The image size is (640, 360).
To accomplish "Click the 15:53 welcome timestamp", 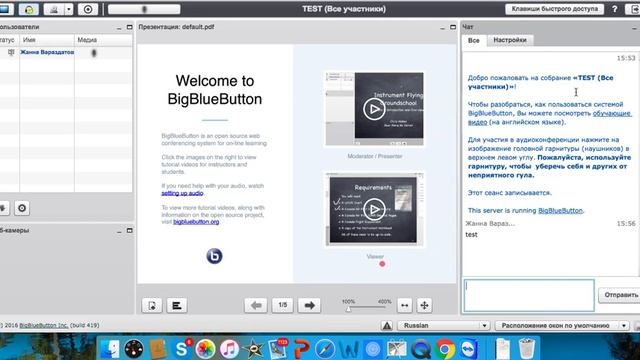I will click(626, 58).
